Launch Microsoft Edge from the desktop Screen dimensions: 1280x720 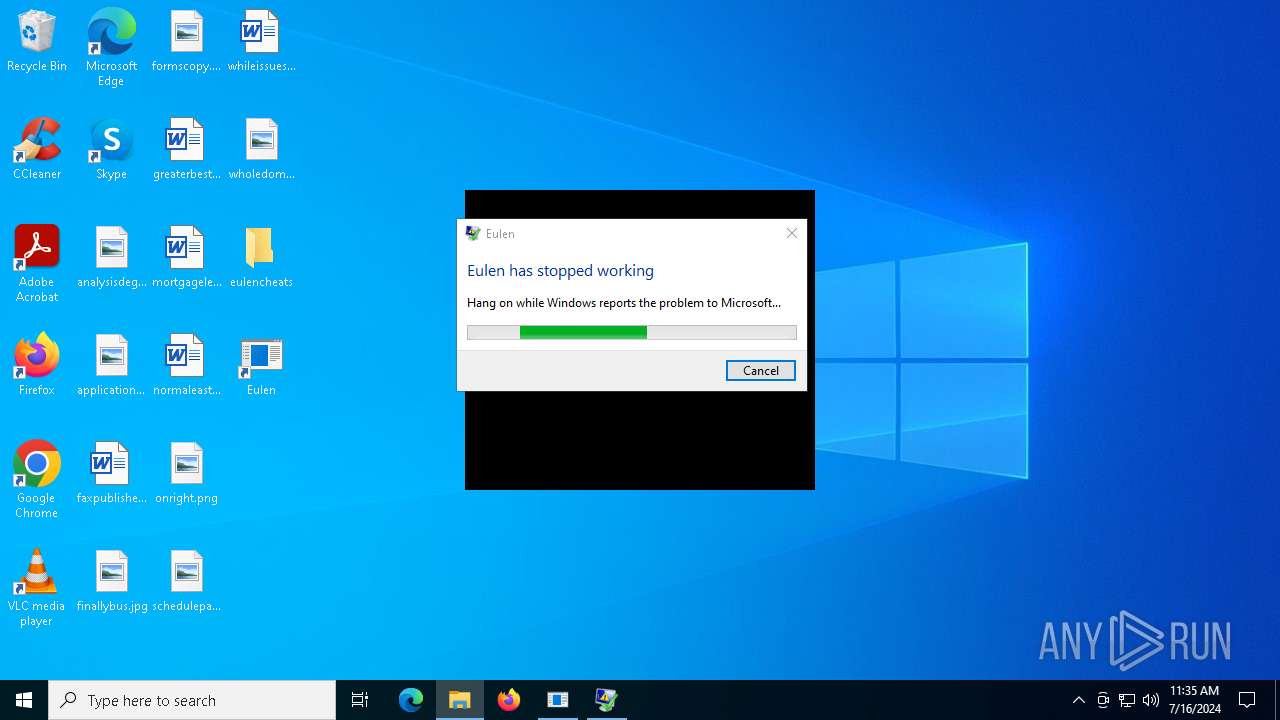pyautogui.click(x=111, y=48)
